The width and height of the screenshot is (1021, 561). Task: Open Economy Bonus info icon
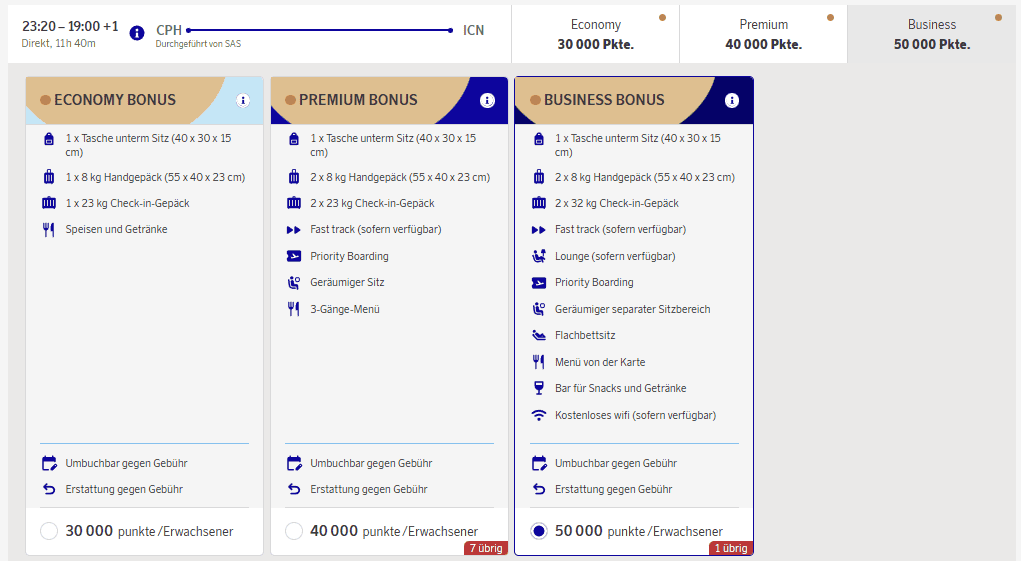pyautogui.click(x=243, y=100)
